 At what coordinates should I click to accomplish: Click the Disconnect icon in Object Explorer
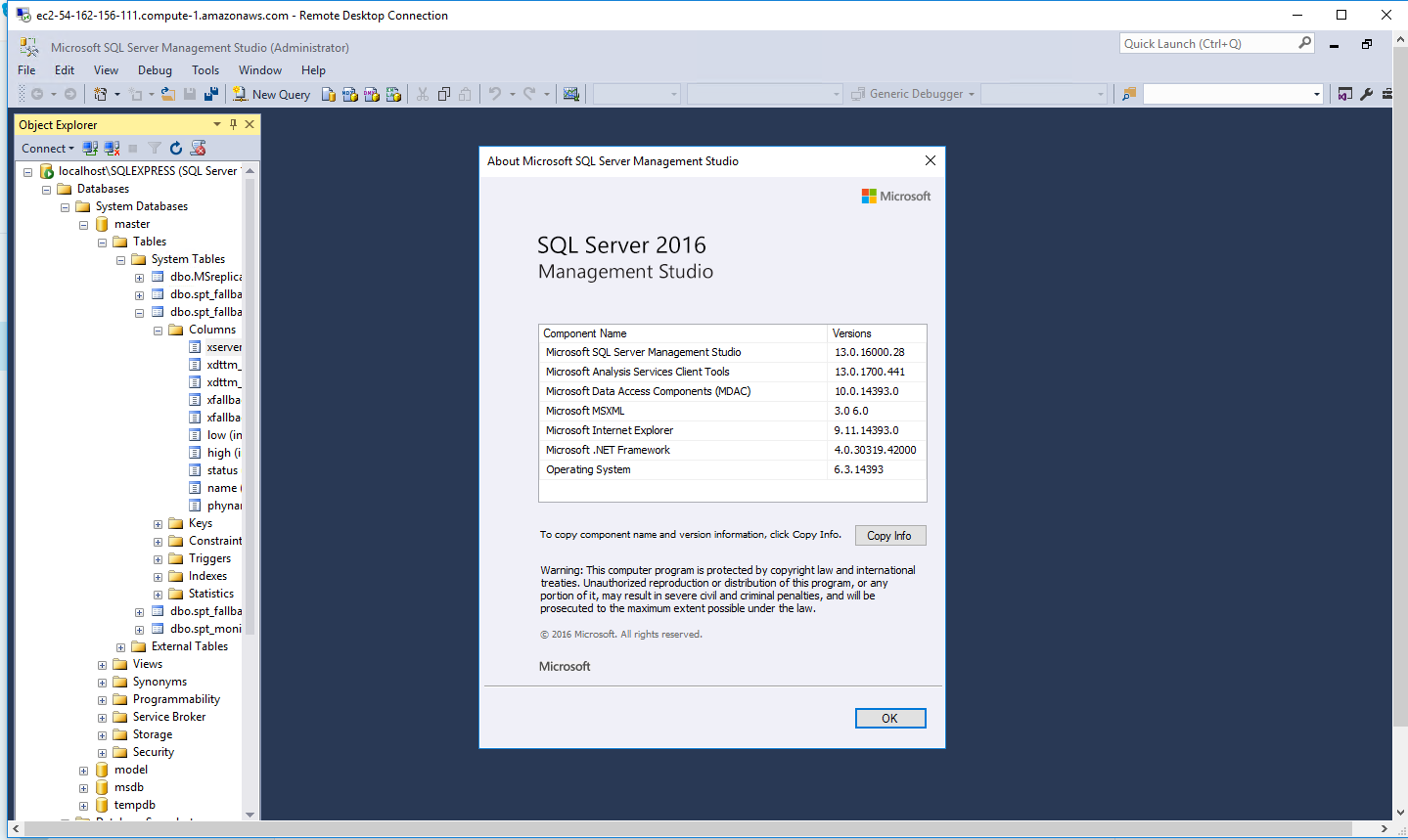112,149
